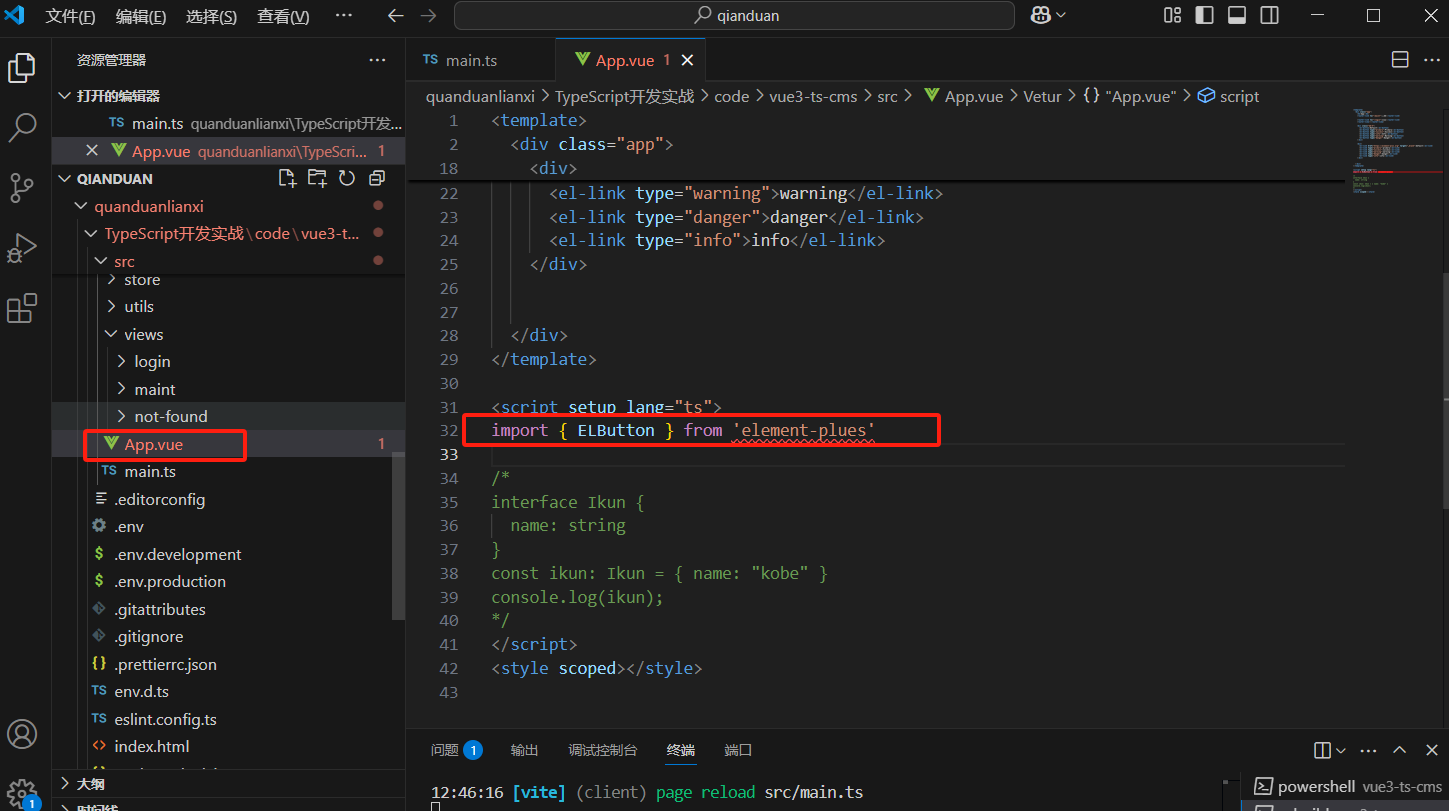The image size is (1449, 811).
Task: Open Explorer views ellipsis next to 资源管理器
Action: 377,60
